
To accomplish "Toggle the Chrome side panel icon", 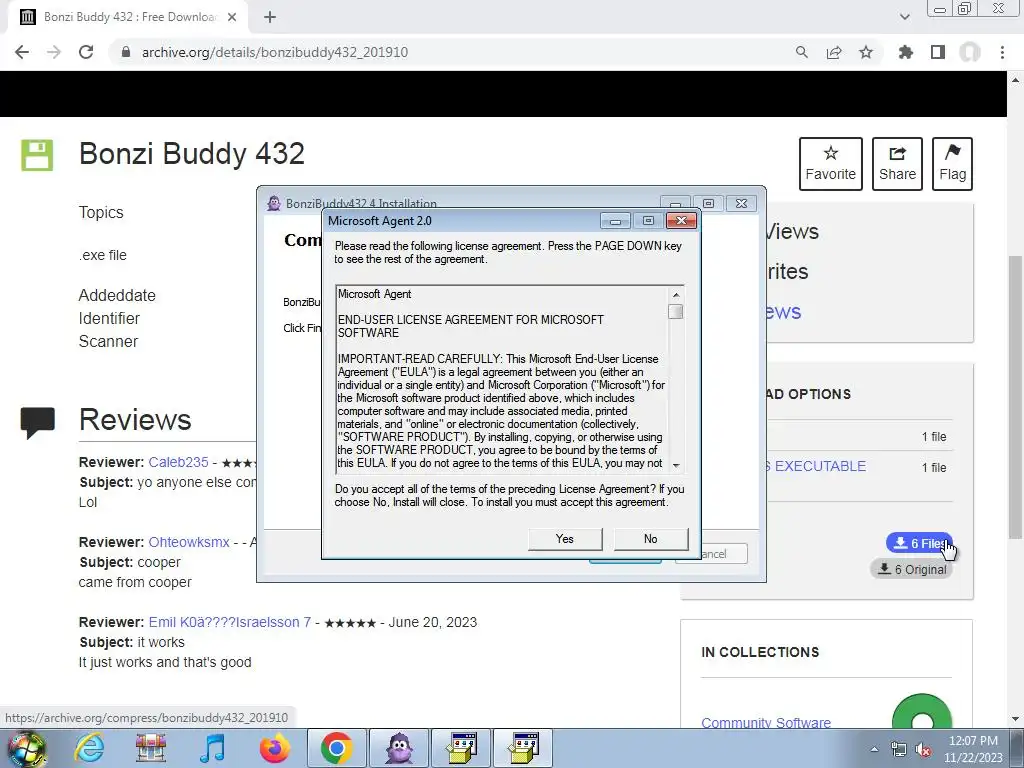I will [938, 52].
